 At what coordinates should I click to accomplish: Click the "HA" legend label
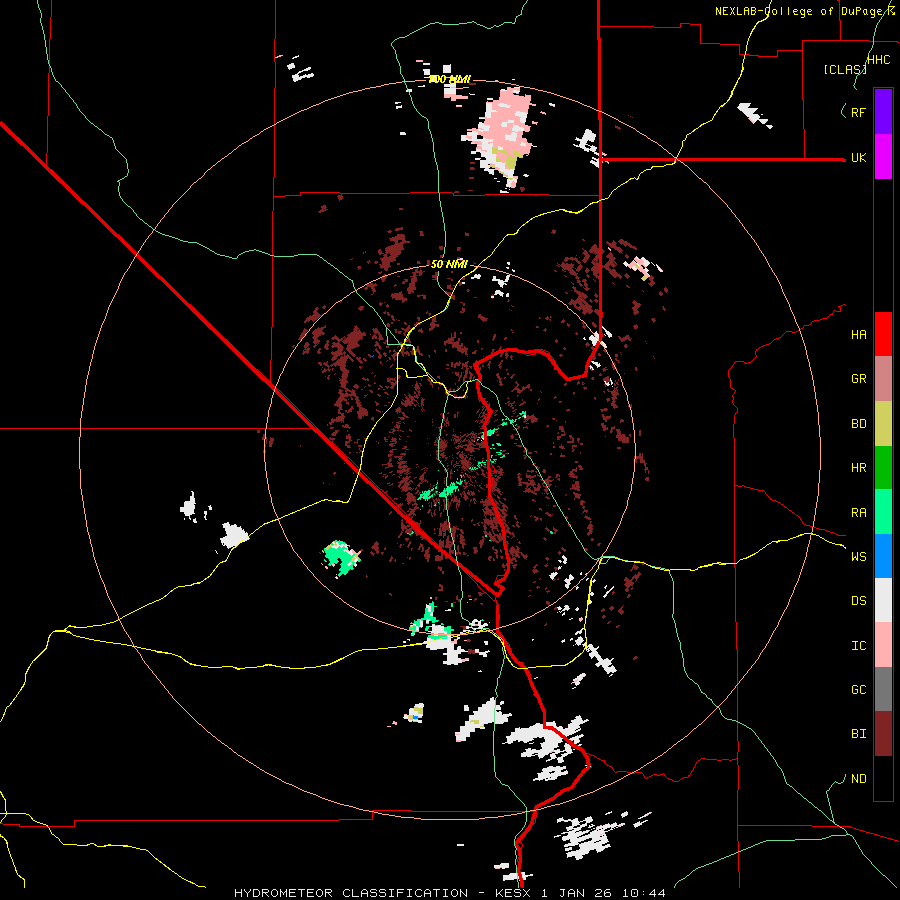[x=858, y=334]
